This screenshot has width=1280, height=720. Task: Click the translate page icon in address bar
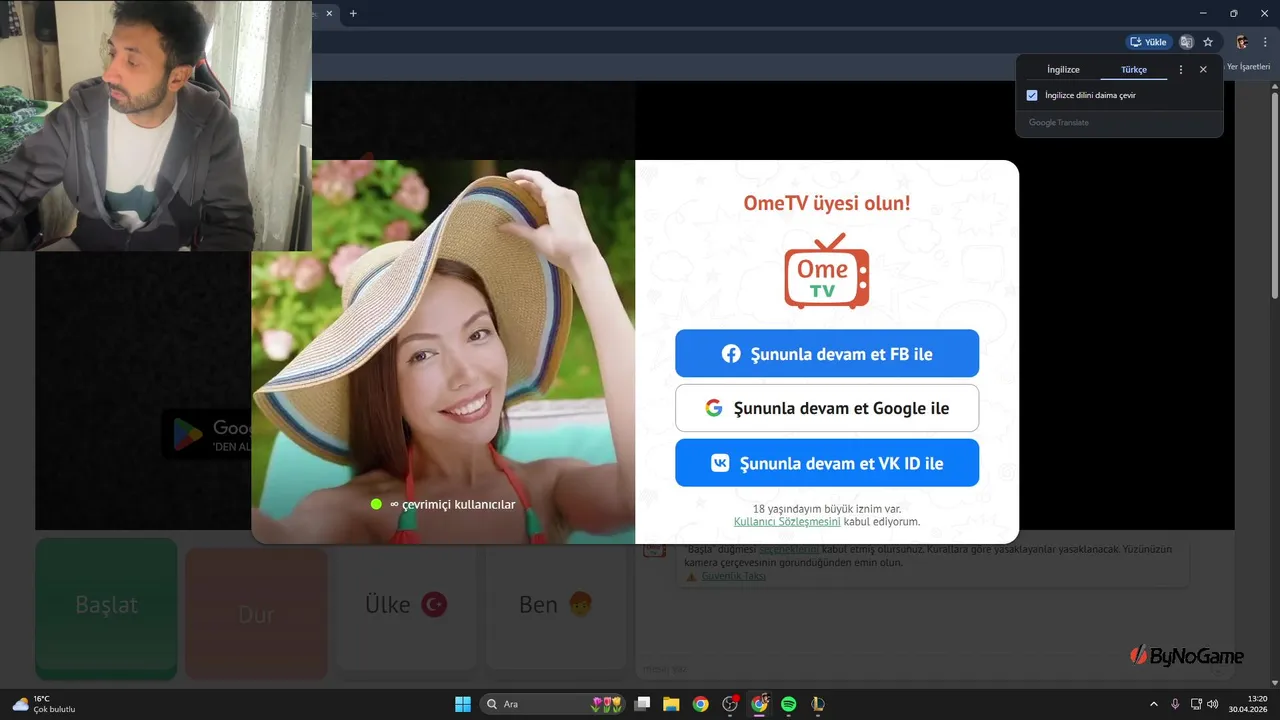[1187, 42]
